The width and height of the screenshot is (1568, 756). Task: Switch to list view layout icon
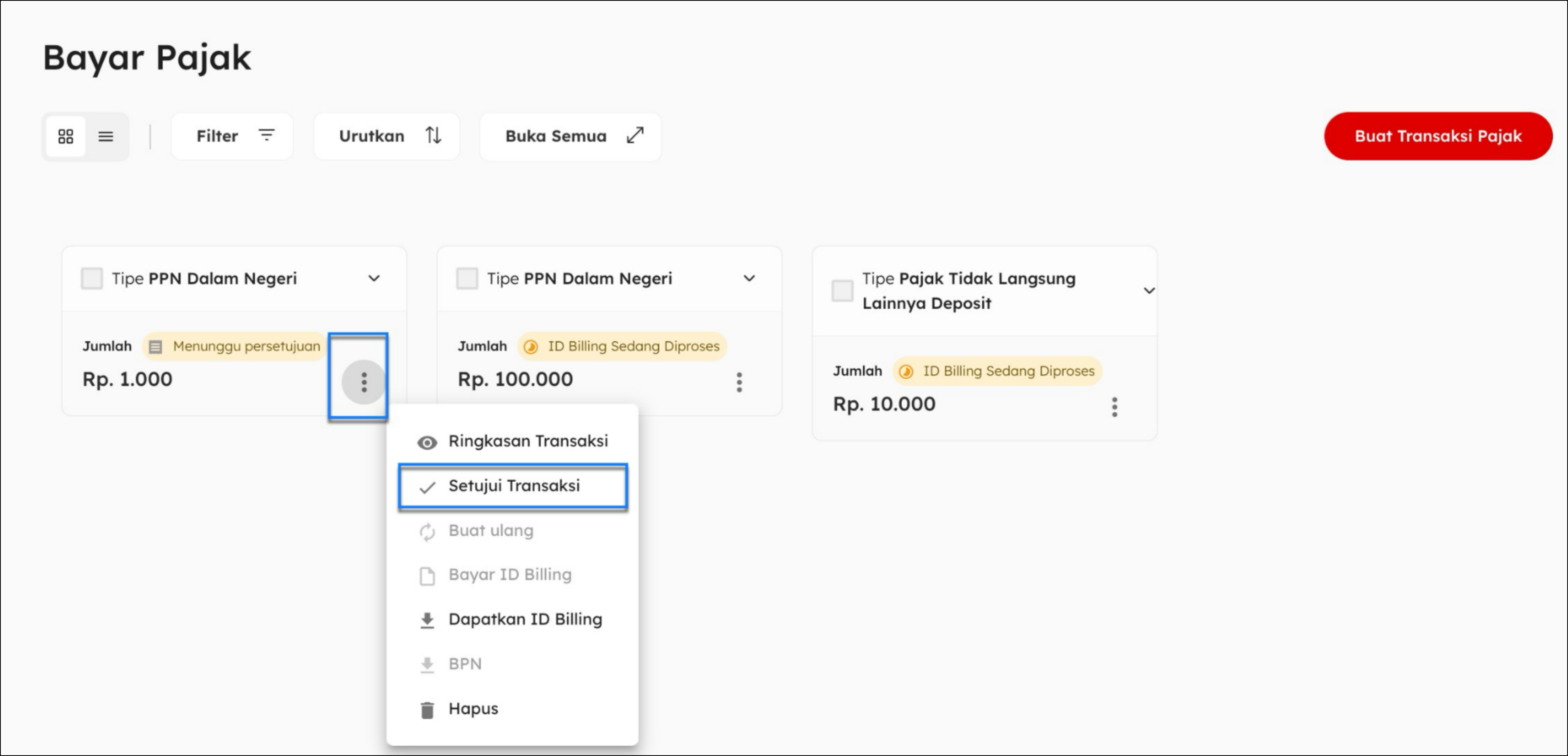pos(106,136)
